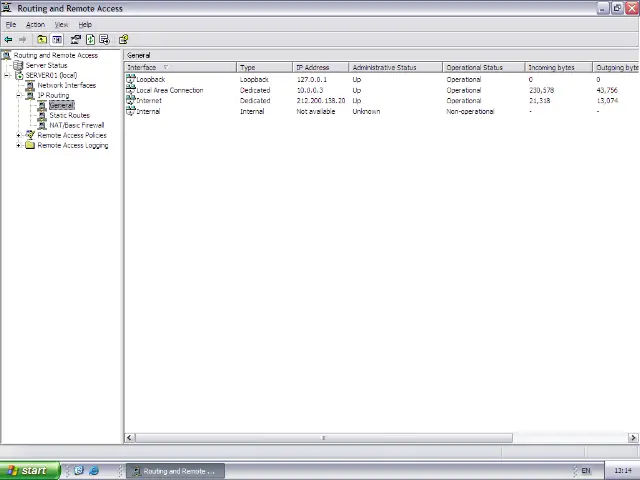This screenshot has width=640, height=480.
Task: Click the Network Interfaces tree icon
Action: (x=30, y=85)
